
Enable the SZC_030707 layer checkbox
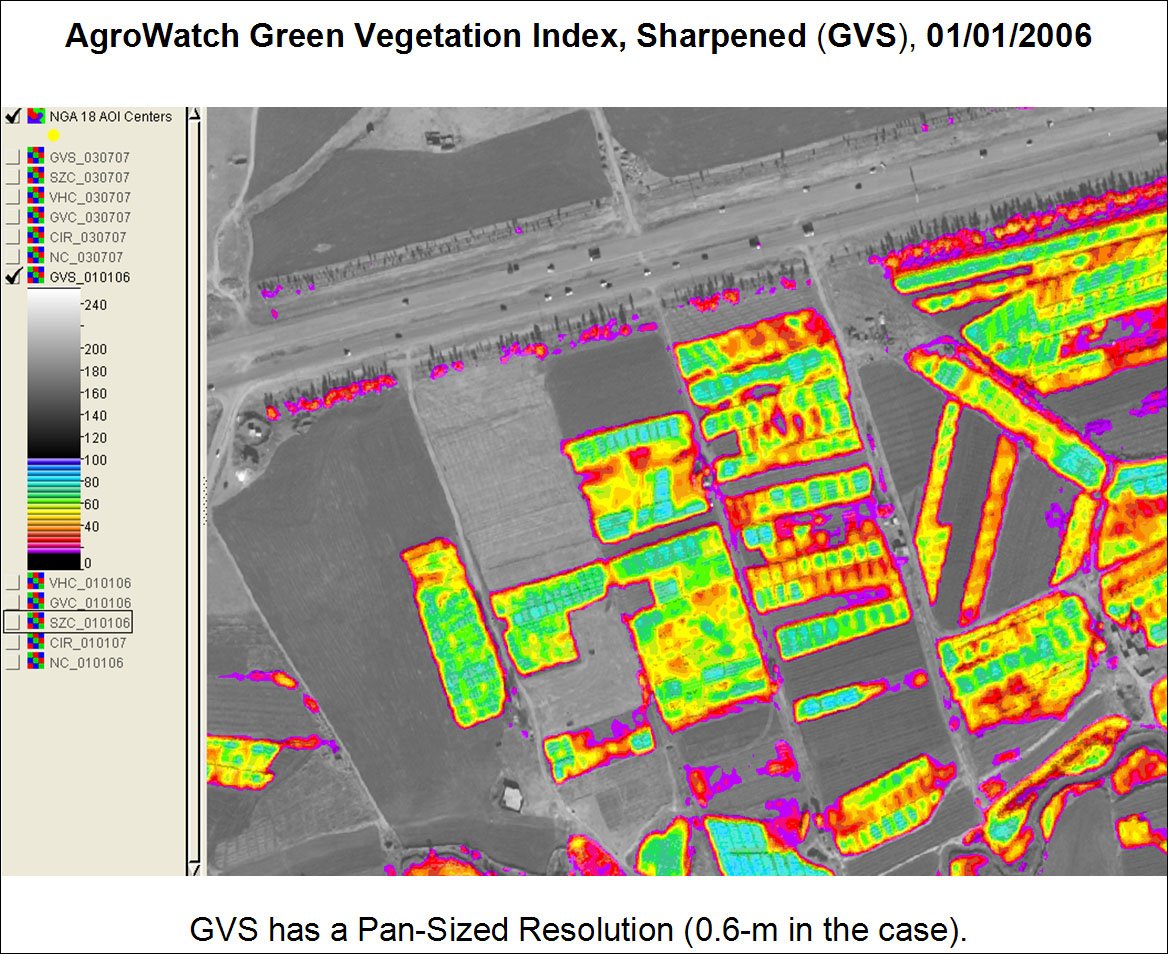(x=13, y=177)
